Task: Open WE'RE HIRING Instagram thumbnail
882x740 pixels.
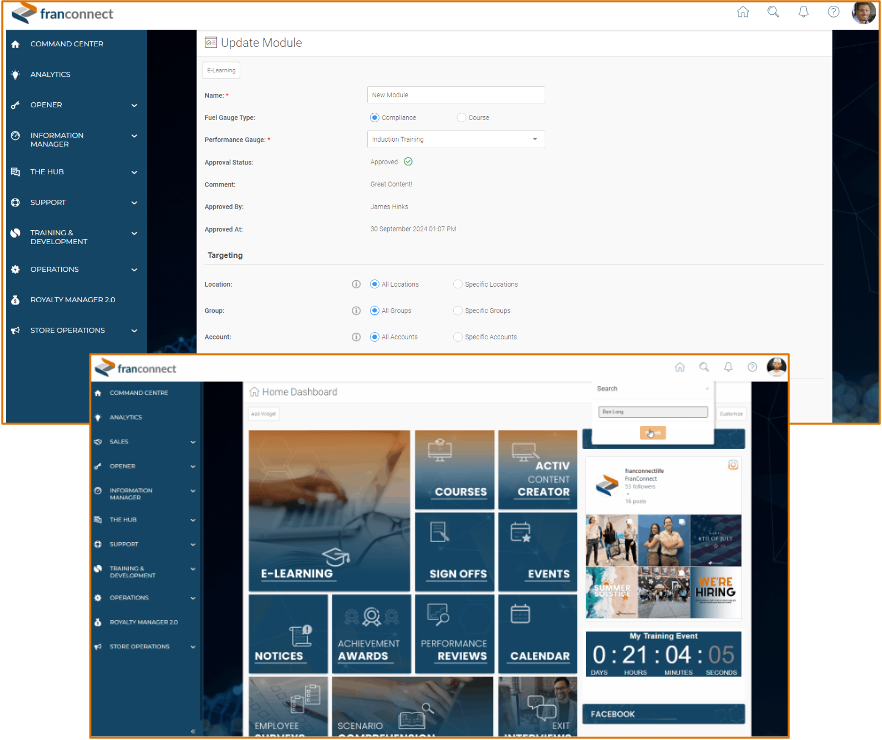Action: pyautogui.click(x=716, y=593)
